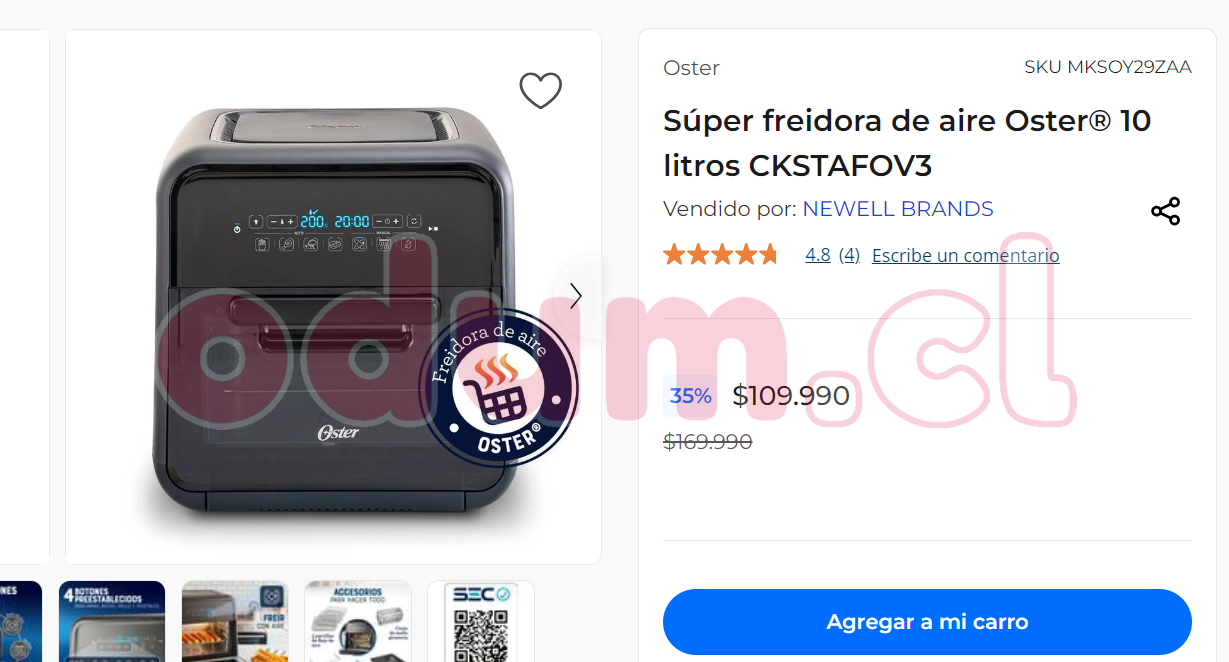The height and width of the screenshot is (662, 1229).
Task: Click the Freidora de aire Oster badge
Action: click(x=499, y=388)
